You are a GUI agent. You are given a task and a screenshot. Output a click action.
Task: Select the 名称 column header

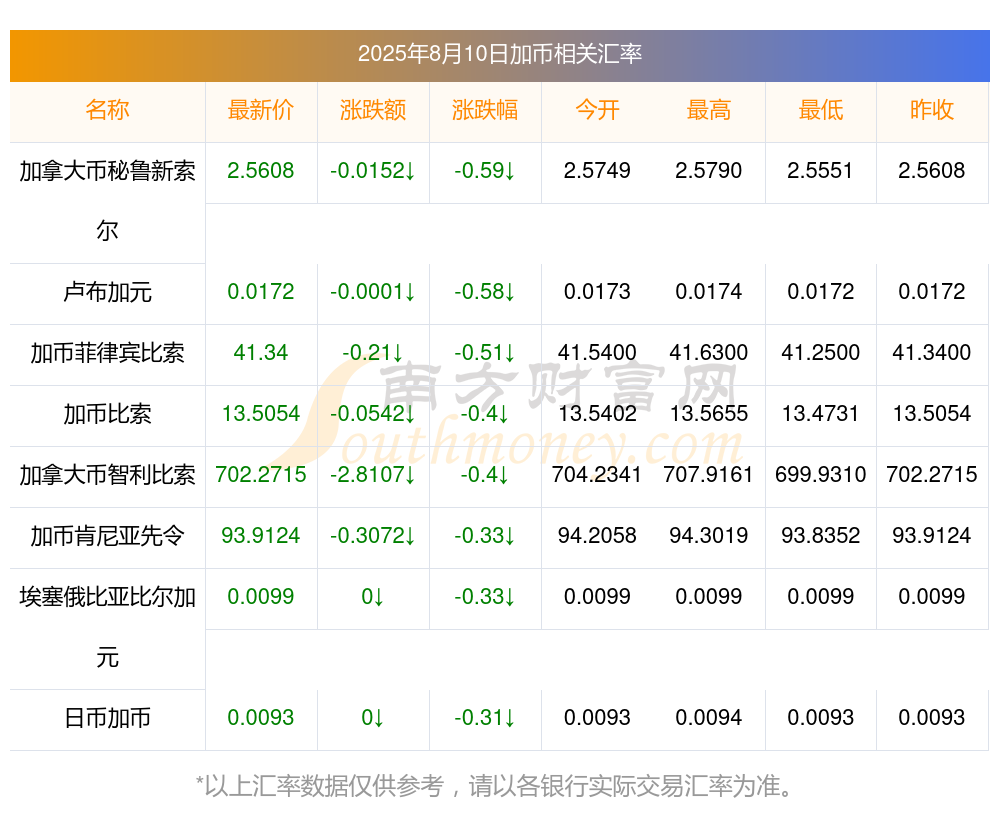tap(107, 110)
